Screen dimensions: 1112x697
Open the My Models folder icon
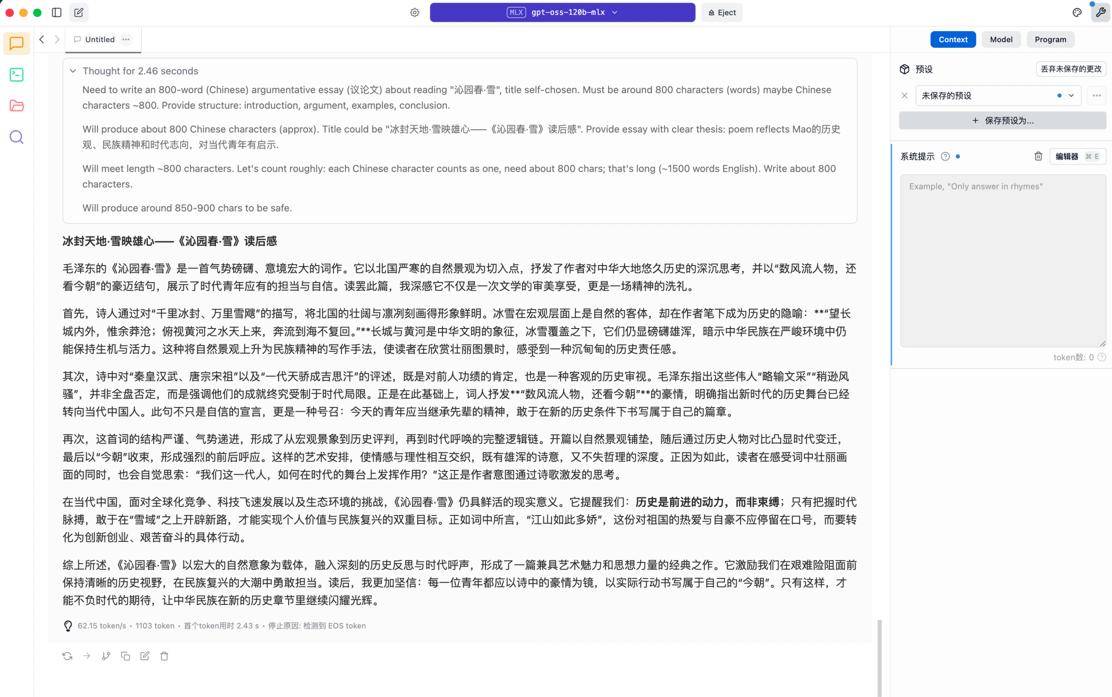[x=16, y=106]
